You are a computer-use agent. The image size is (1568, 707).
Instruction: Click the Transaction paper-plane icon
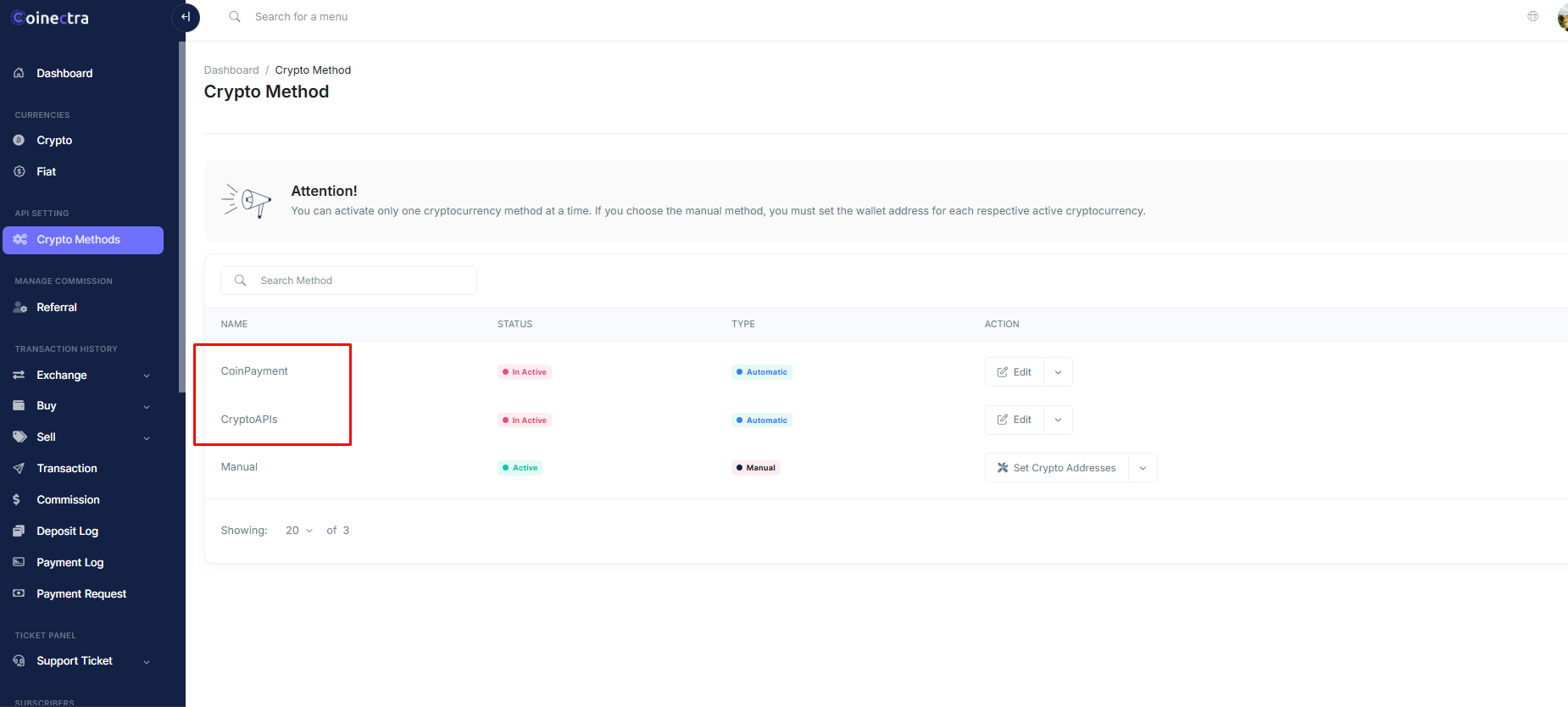[x=19, y=468]
